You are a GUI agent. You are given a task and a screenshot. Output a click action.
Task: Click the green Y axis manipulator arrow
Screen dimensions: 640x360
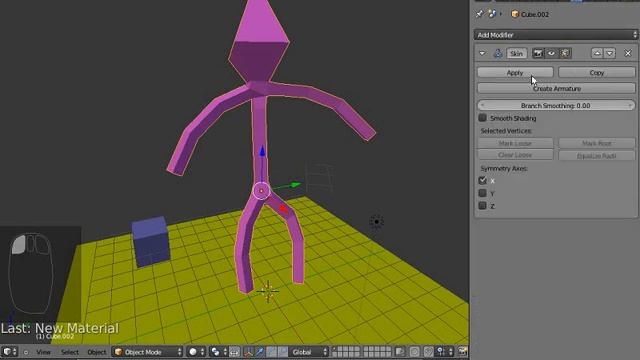tap(295, 185)
